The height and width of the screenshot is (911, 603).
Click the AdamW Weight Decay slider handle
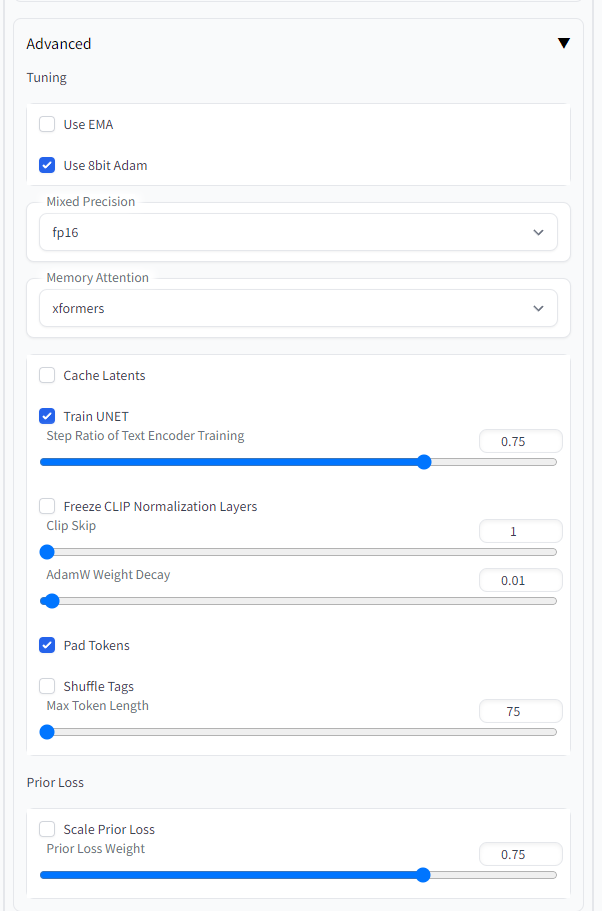pyautogui.click(x=50, y=600)
